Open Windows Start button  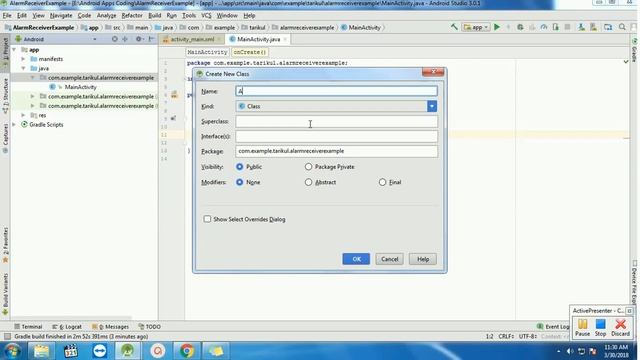click(x=12, y=351)
